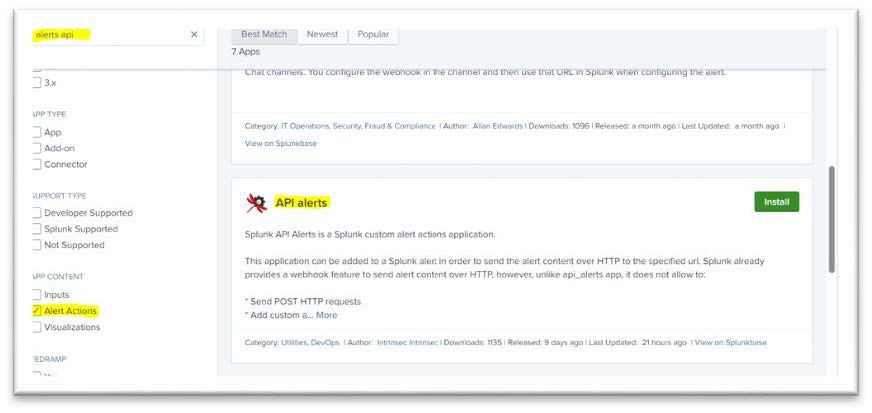Enable the Not Supported filter
872x413 pixels.
point(36,245)
